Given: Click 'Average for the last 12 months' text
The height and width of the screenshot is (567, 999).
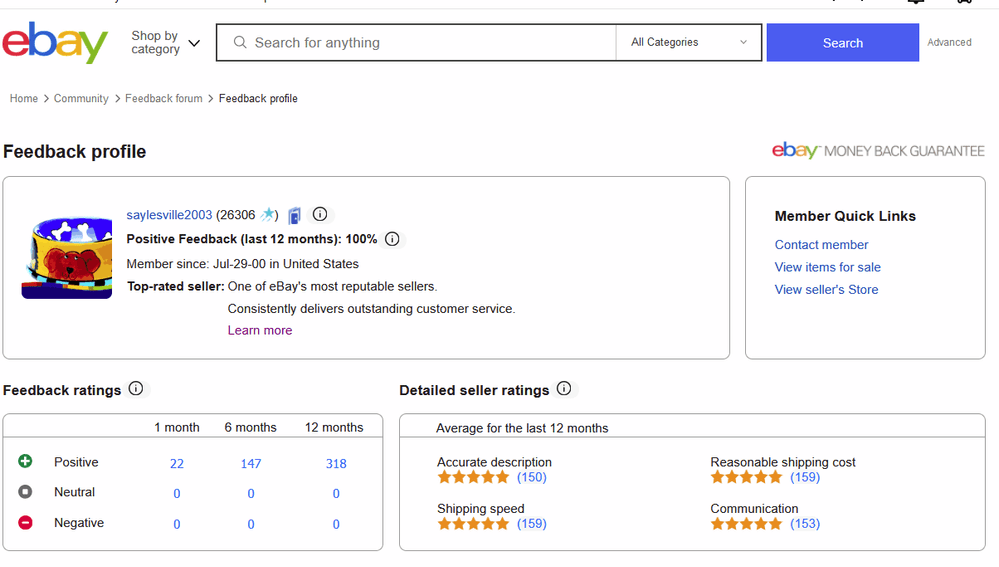Looking at the screenshot, I should coord(522,428).
